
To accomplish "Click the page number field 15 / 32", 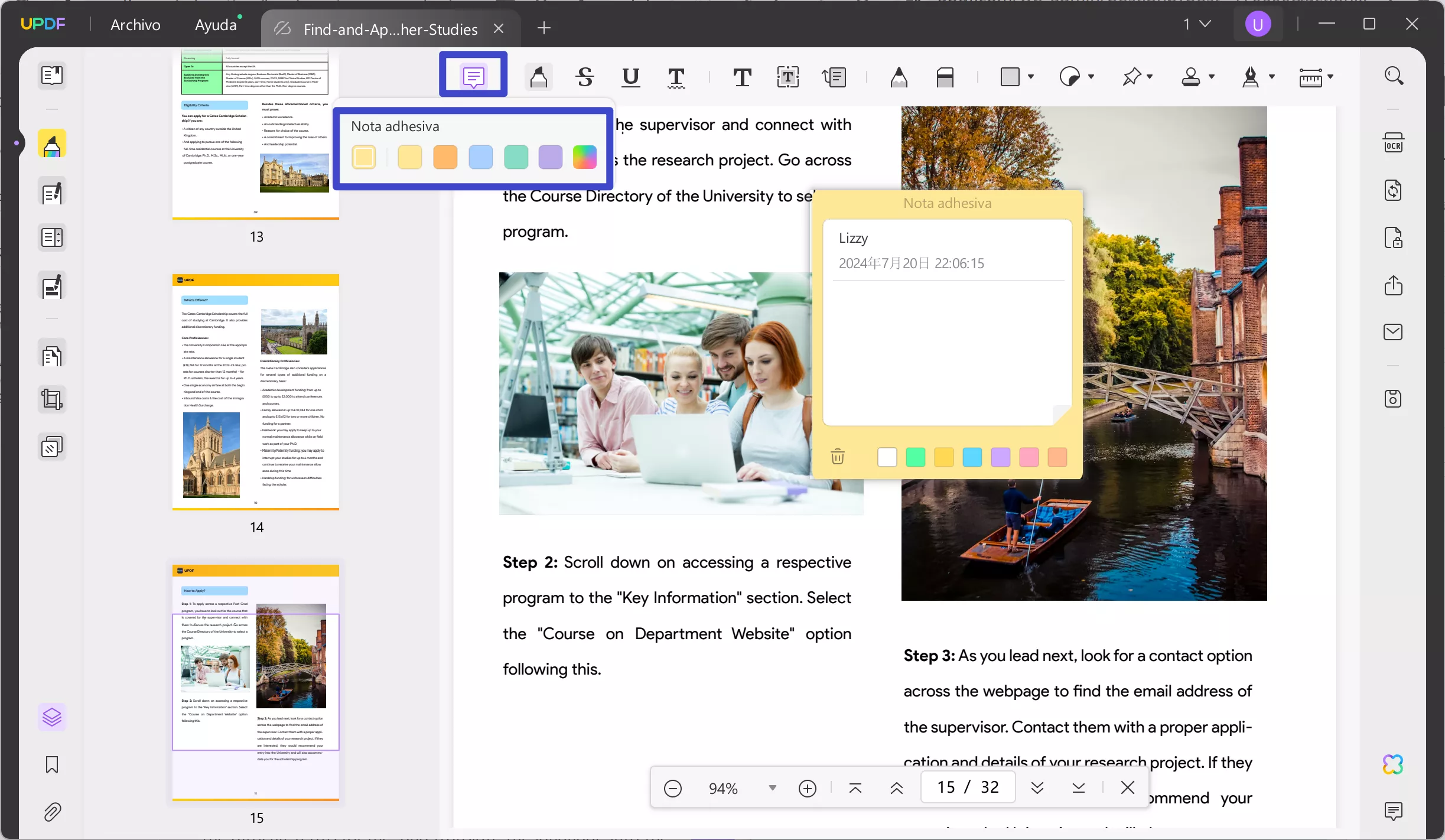I will (x=968, y=787).
